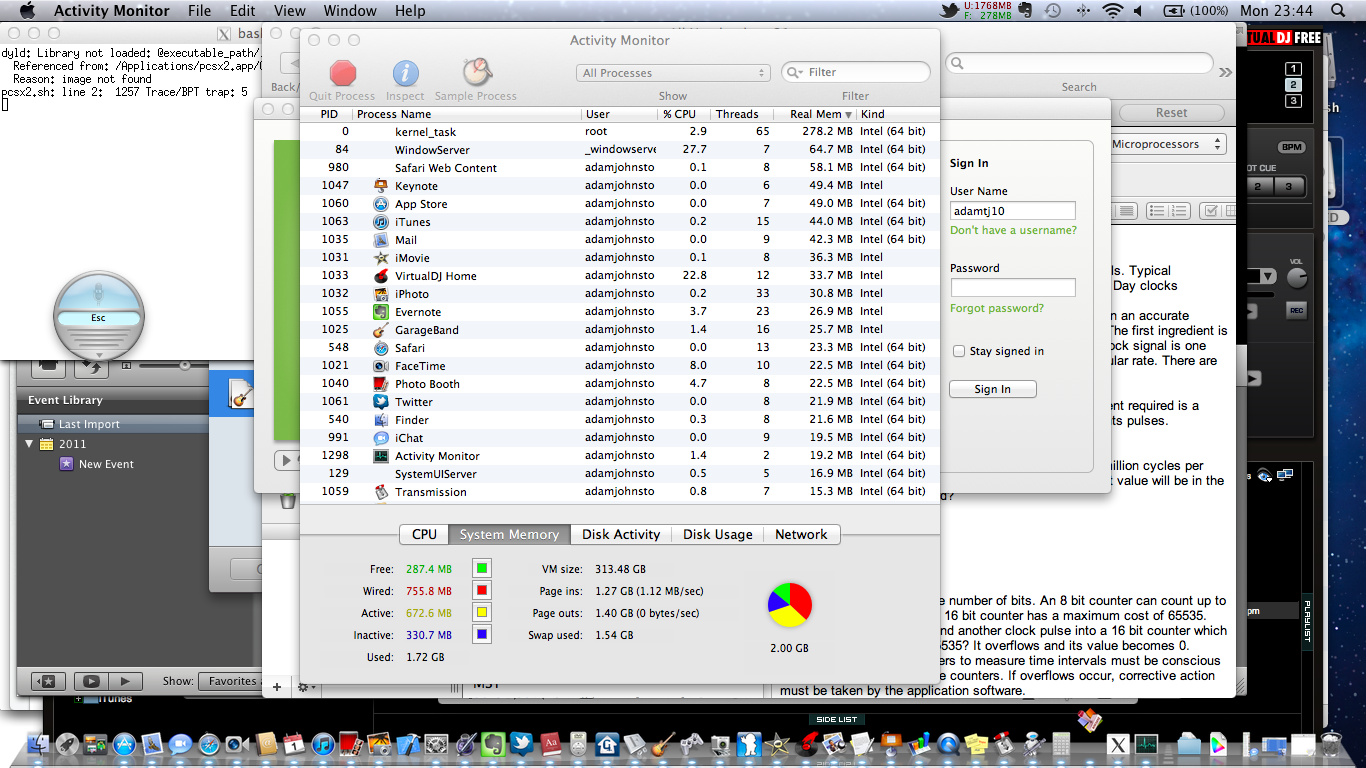Tick the Stay signed in checkbox
Image resolution: width=1366 pixels, height=768 pixels.
959,351
